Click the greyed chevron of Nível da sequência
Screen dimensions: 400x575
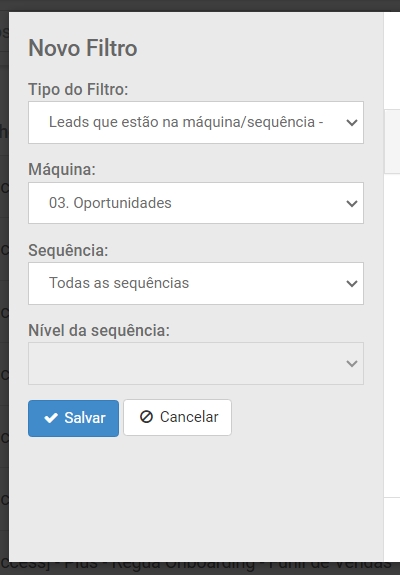coord(352,363)
